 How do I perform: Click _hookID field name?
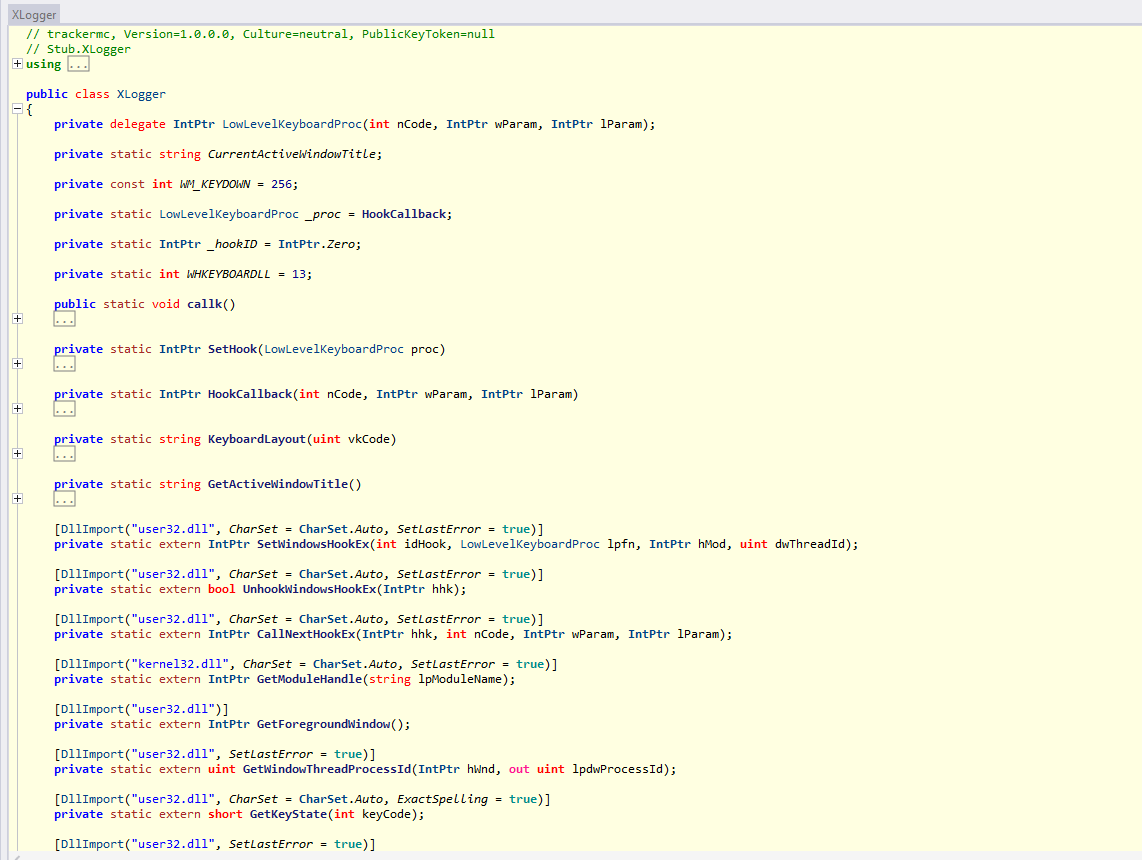click(232, 244)
